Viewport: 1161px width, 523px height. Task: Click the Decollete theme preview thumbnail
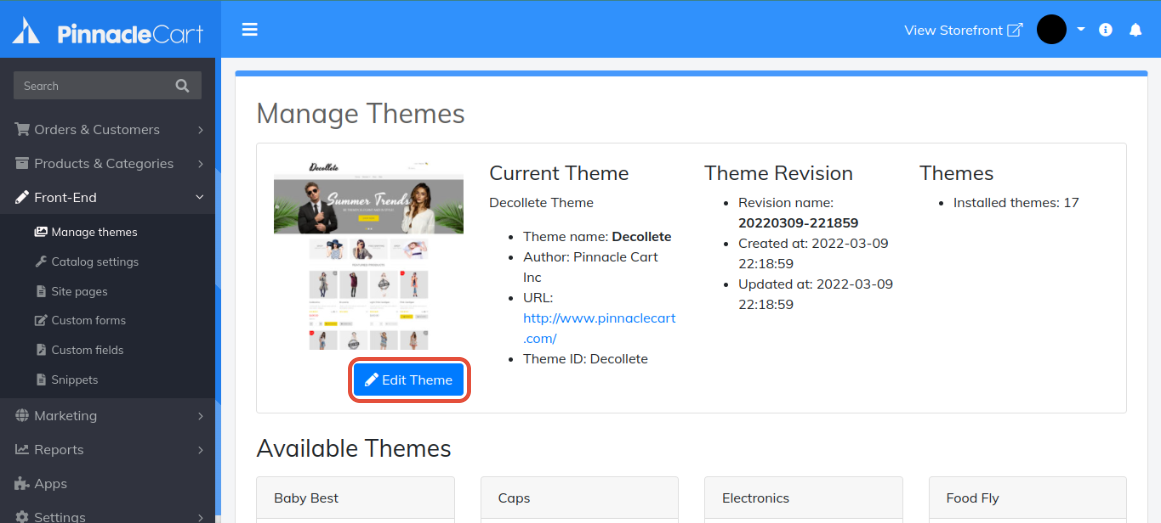369,254
